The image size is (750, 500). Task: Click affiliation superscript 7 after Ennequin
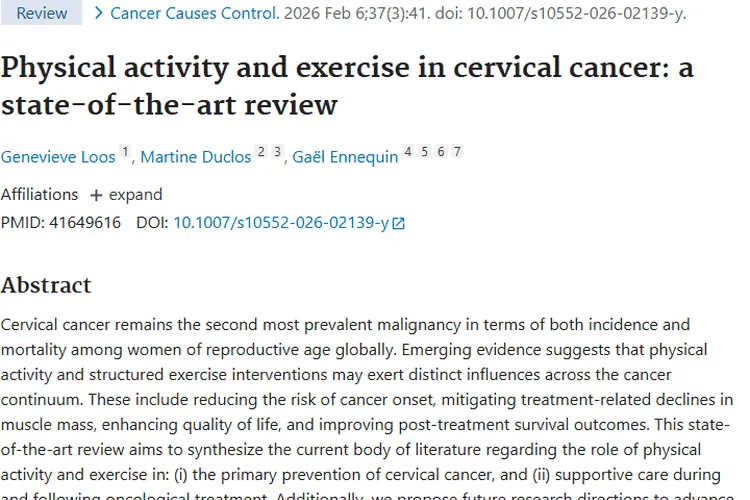457,152
